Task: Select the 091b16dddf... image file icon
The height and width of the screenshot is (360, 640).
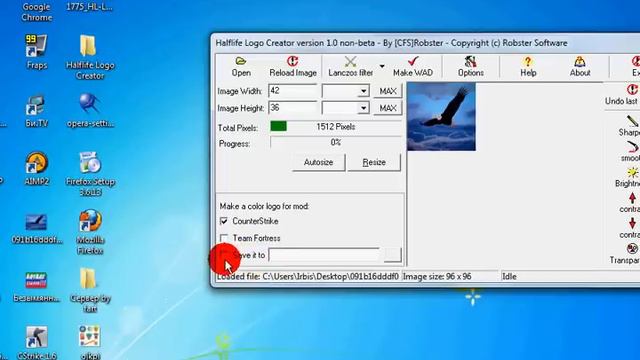Action: click(x=36, y=229)
